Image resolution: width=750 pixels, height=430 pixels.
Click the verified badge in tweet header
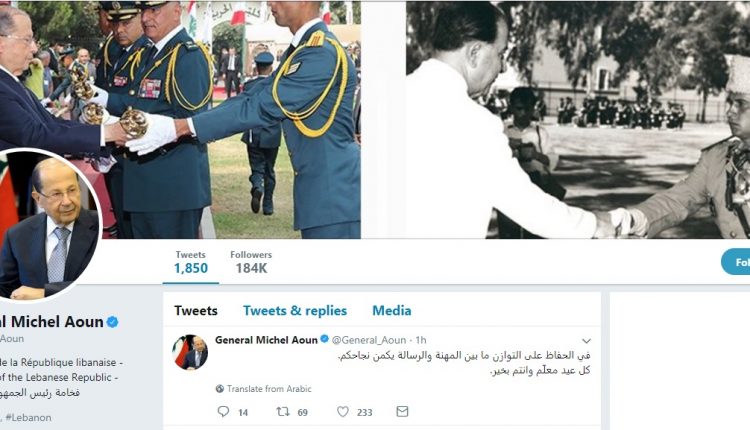click(x=324, y=339)
